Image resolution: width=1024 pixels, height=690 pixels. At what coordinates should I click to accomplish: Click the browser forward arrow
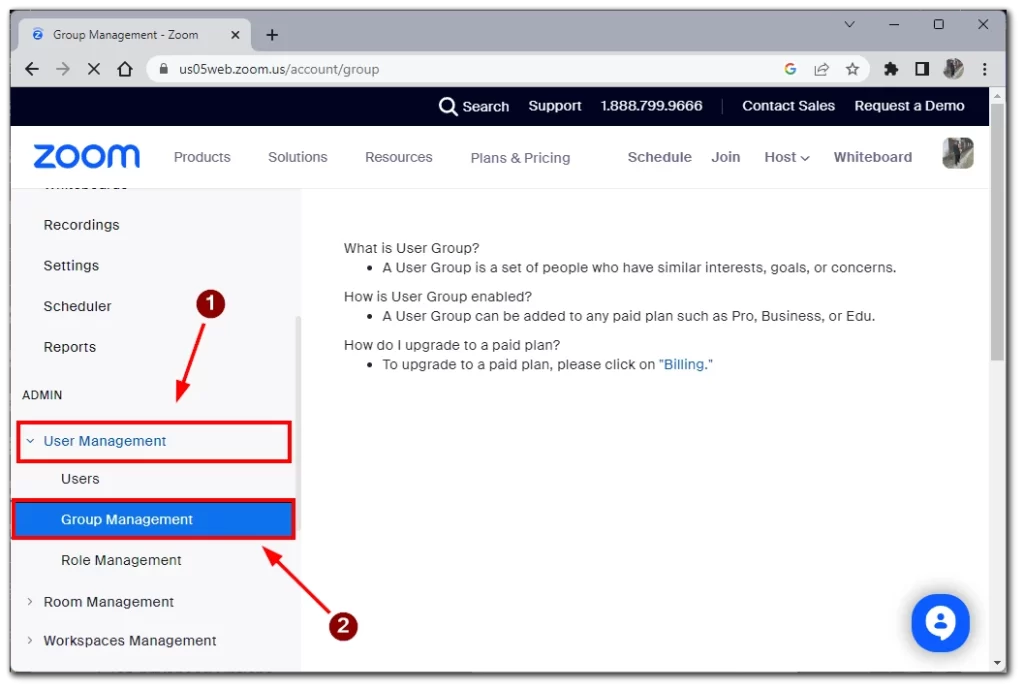[63, 69]
